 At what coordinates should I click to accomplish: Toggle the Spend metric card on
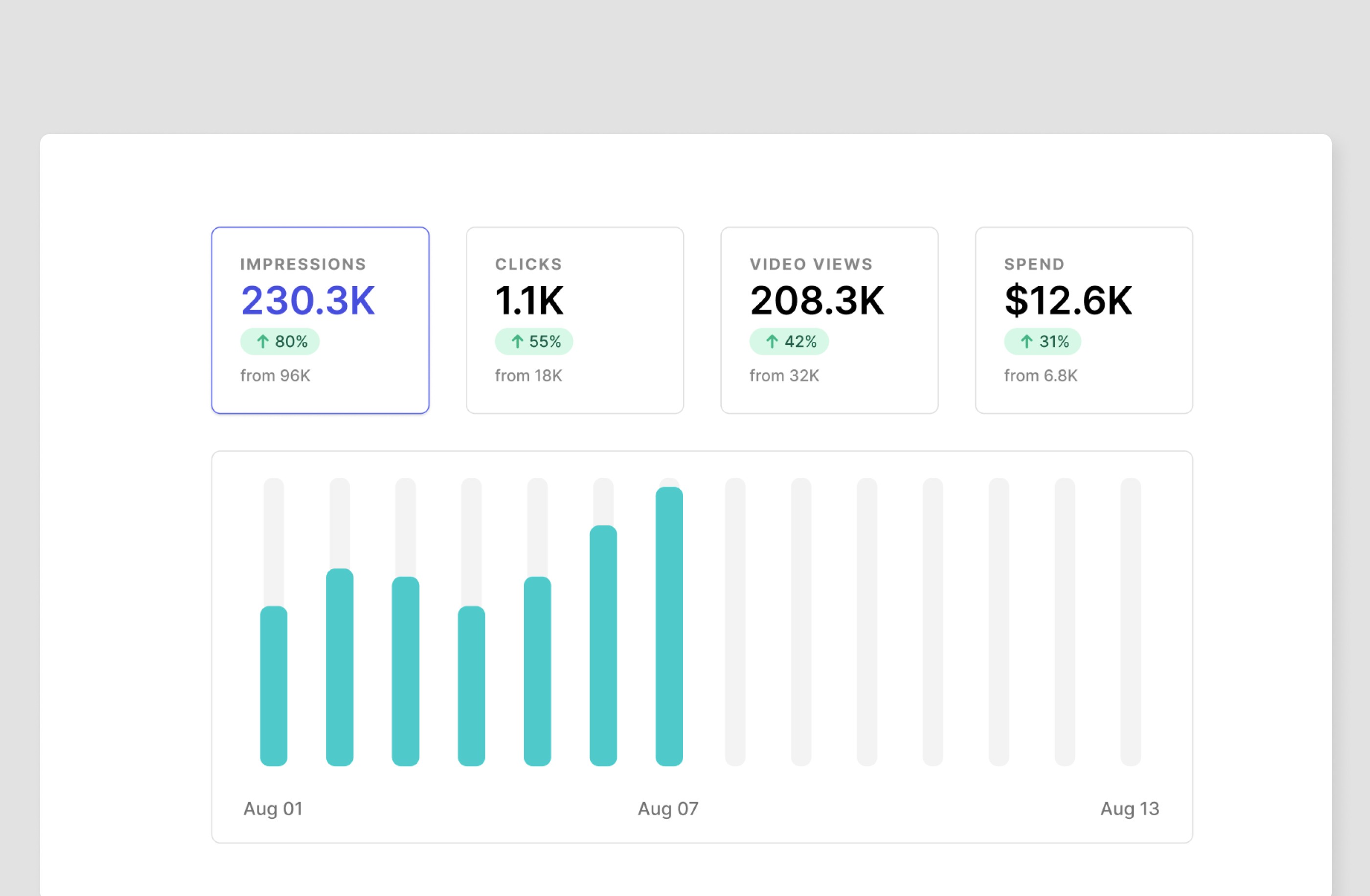click(x=1083, y=320)
